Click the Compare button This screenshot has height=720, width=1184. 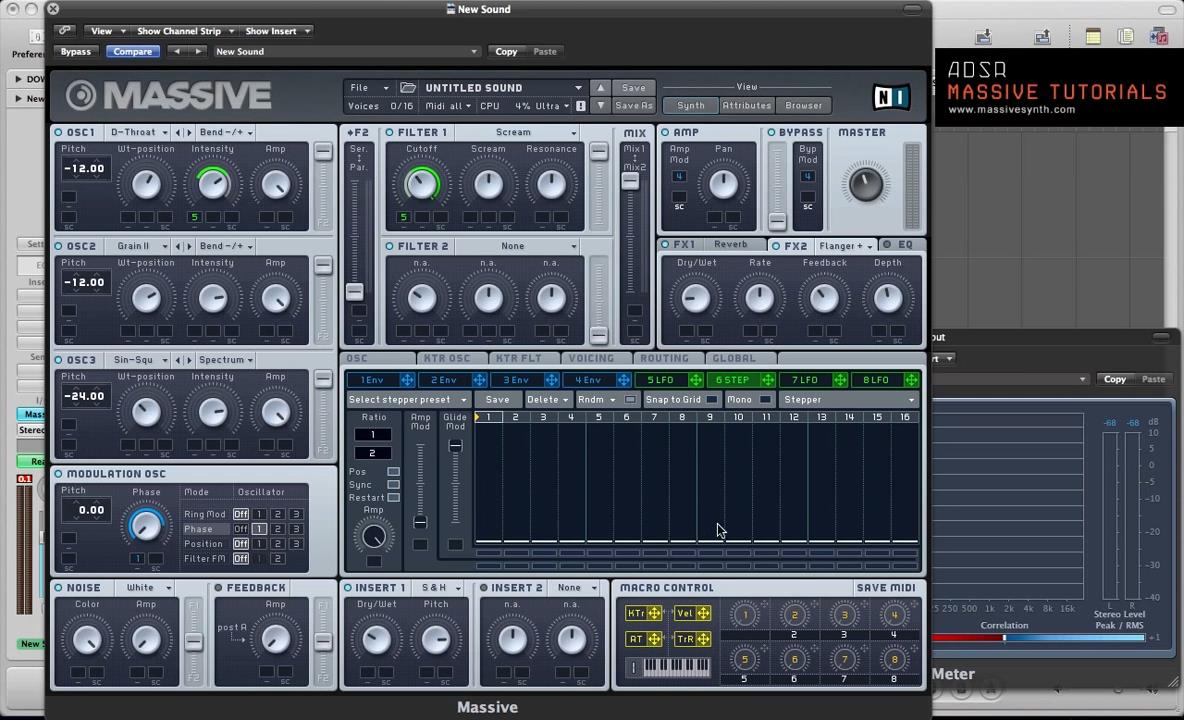pyautogui.click(x=133, y=51)
